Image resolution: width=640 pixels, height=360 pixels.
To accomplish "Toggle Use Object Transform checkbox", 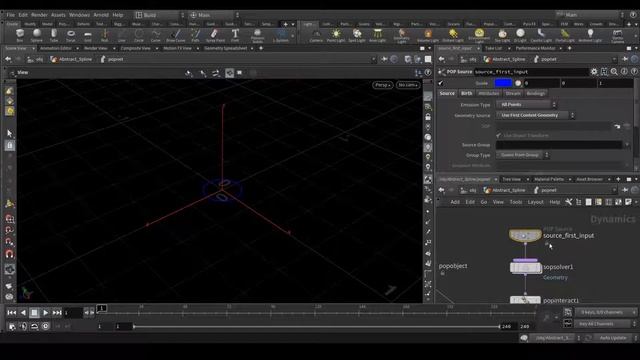I will point(498,135).
